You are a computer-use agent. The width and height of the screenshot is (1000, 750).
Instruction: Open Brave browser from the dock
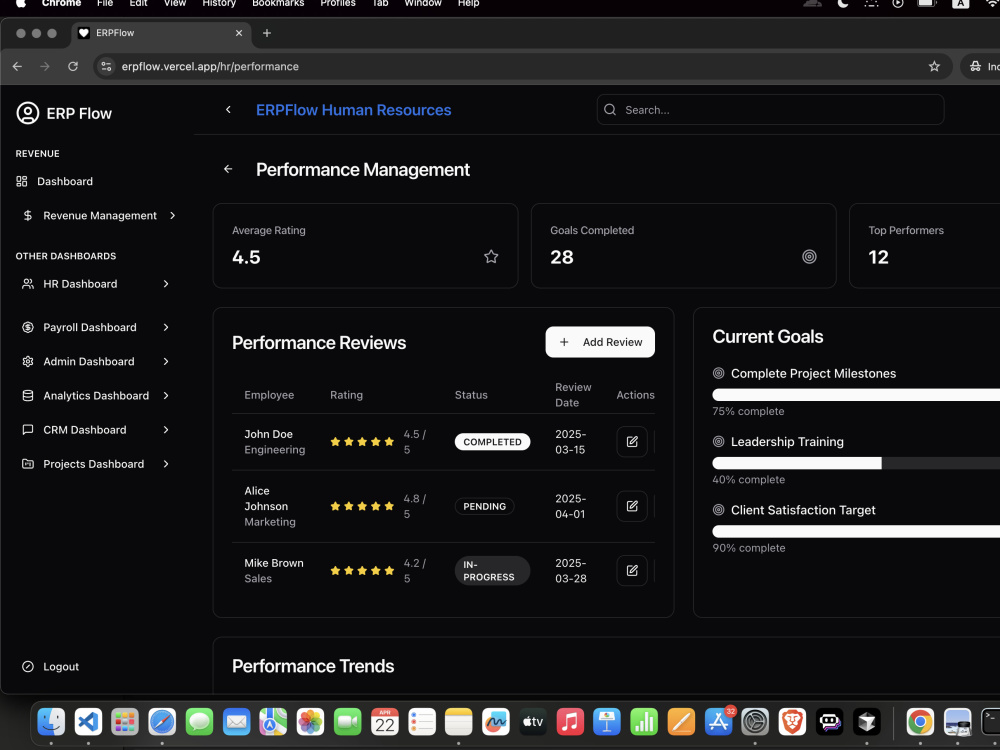[x=792, y=722]
